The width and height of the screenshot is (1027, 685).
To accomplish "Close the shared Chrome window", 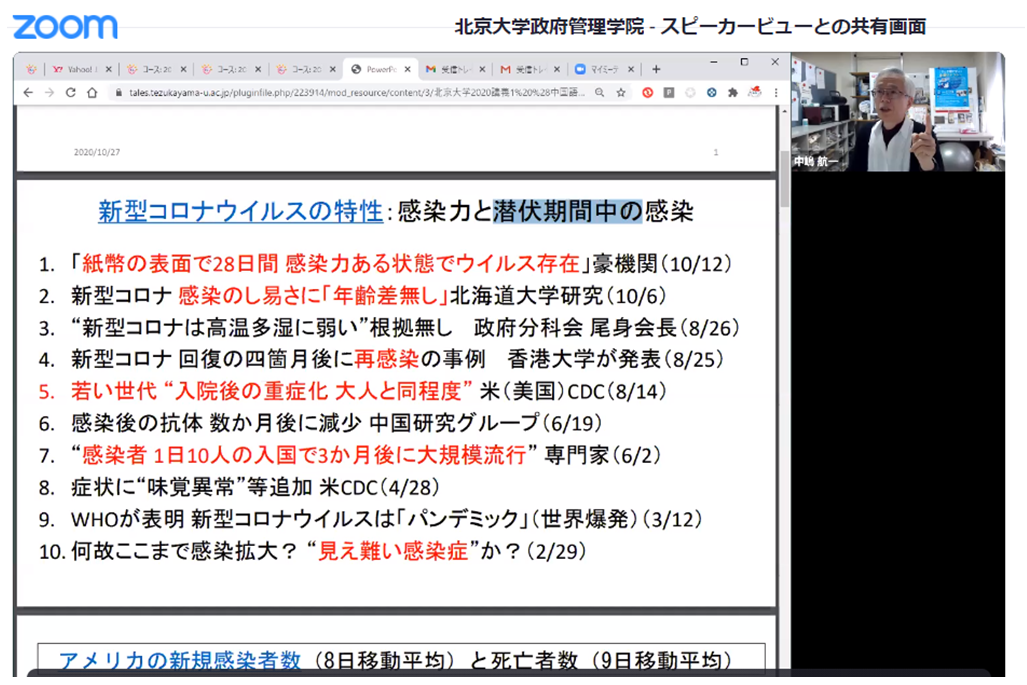I will [x=775, y=62].
